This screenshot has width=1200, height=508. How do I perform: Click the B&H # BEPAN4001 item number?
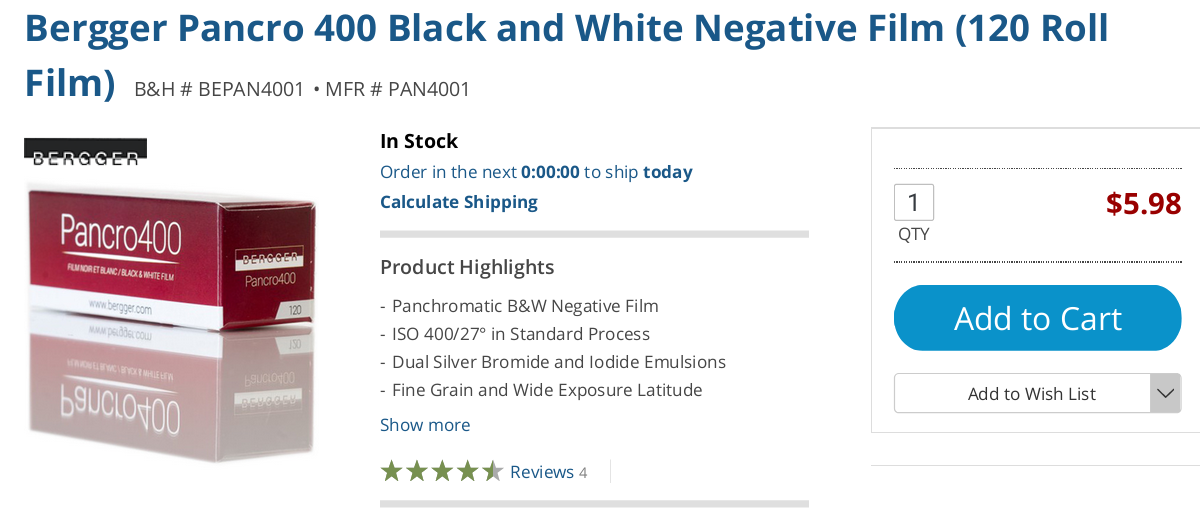tap(219, 89)
